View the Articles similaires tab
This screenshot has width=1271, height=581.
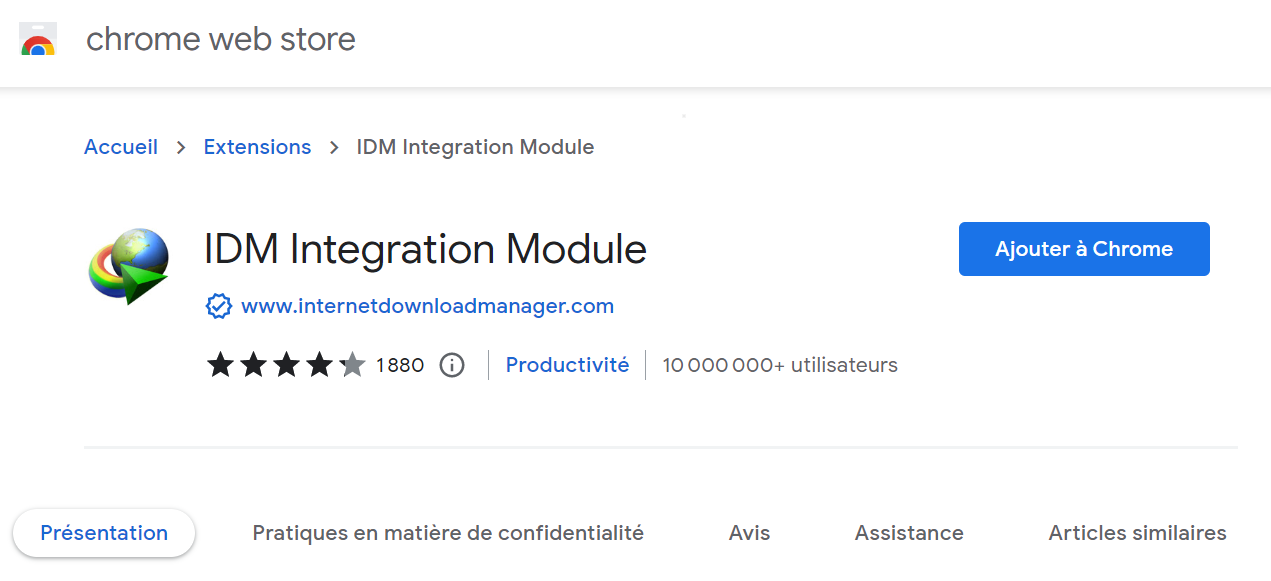click(1136, 533)
